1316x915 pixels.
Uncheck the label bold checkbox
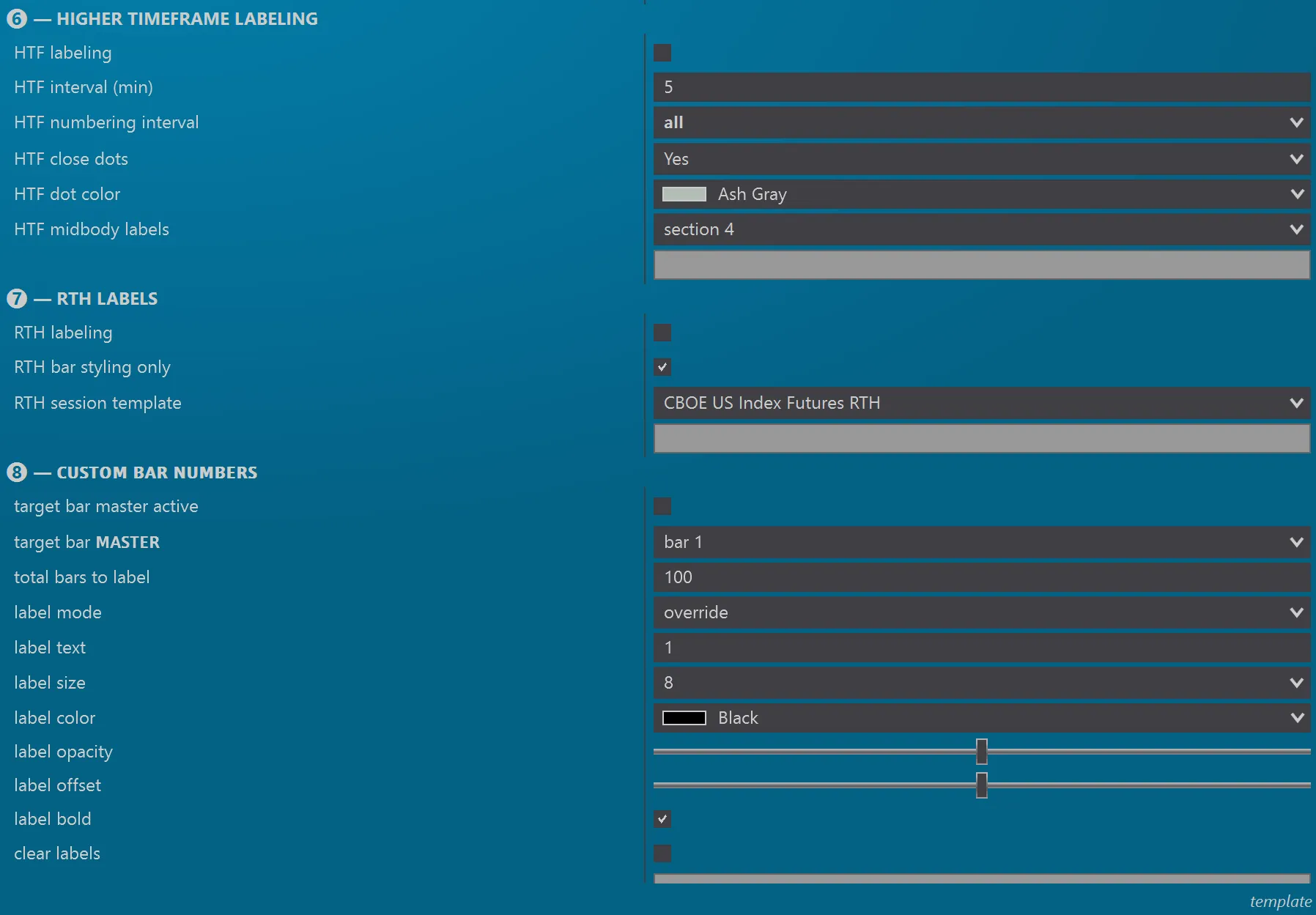(x=662, y=819)
